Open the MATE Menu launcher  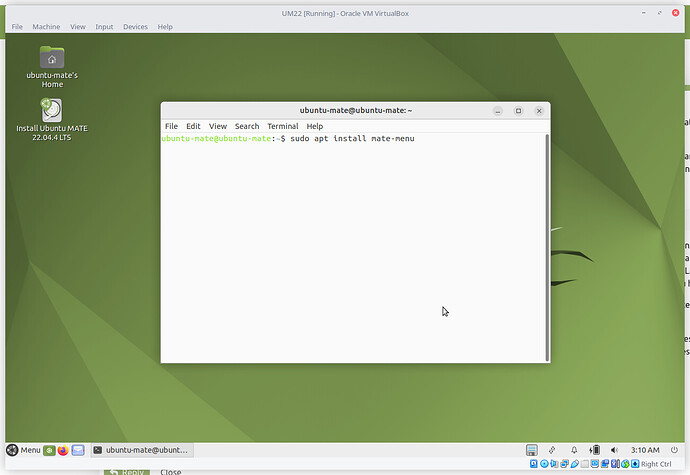tap(23, 450)
